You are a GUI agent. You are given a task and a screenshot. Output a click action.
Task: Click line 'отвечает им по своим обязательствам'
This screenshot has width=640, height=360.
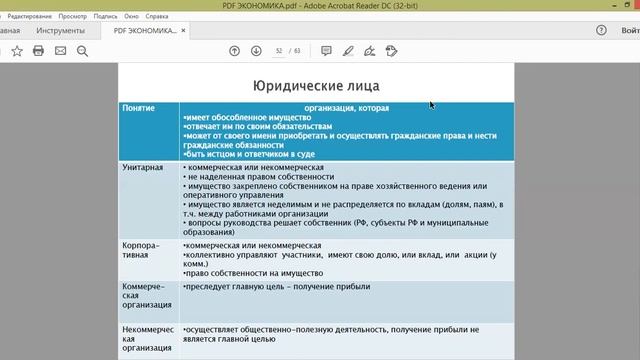click(258, 127)
